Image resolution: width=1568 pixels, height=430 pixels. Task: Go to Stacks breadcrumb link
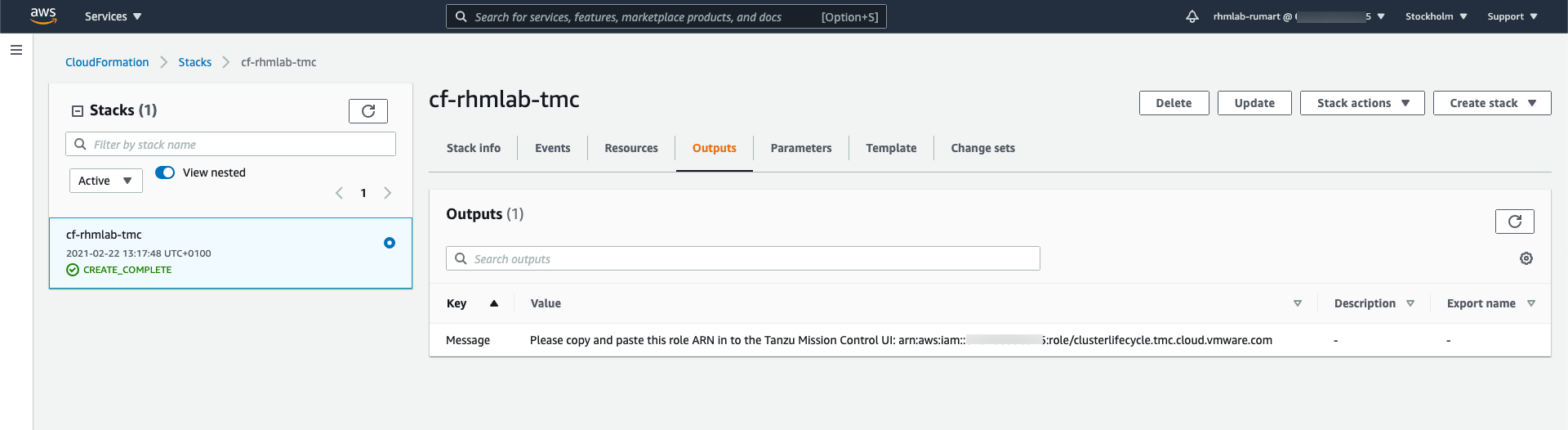point(195,62)
